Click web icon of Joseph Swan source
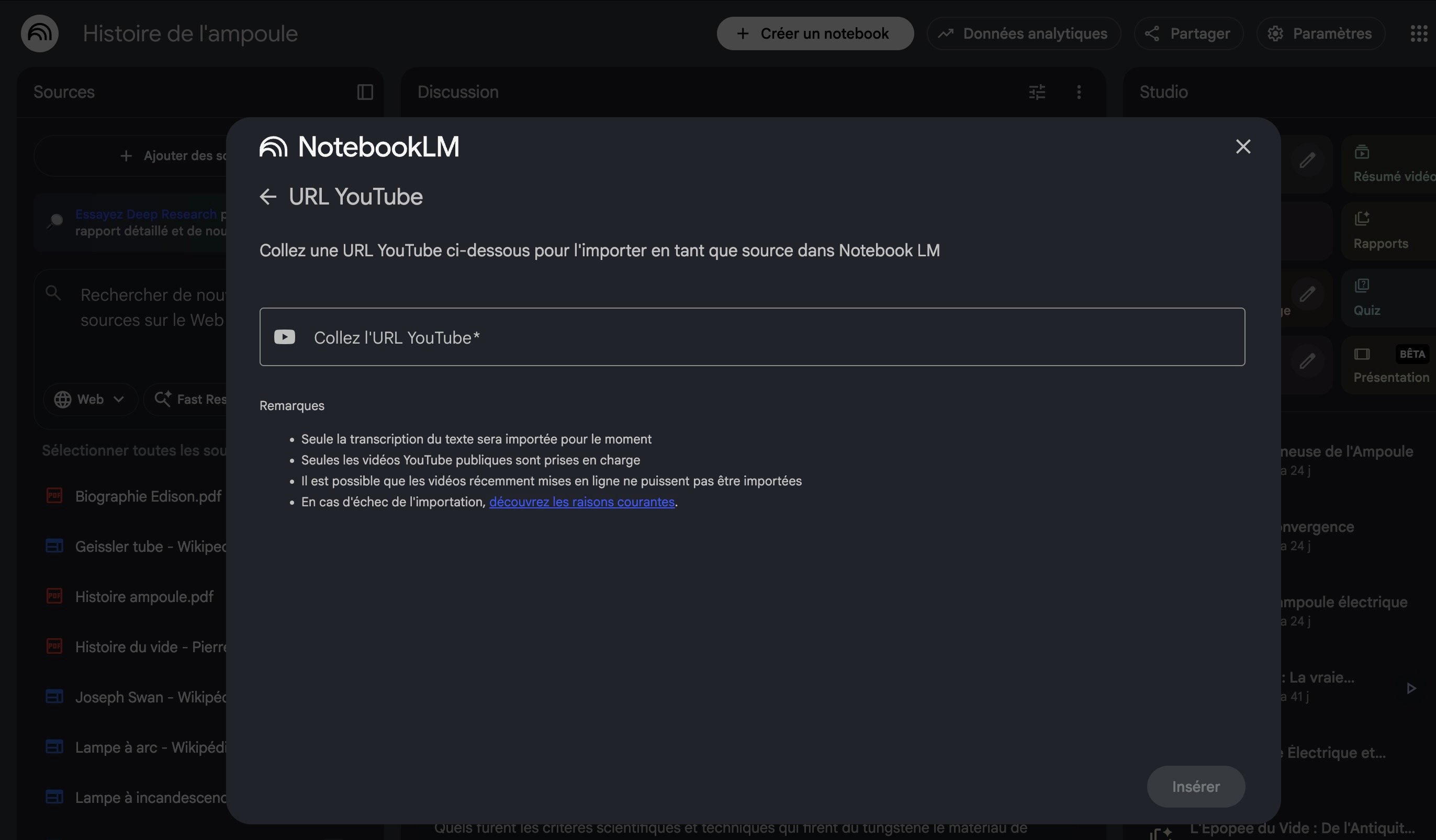This screenshot has height=840, width=1436. coord(54,696)
